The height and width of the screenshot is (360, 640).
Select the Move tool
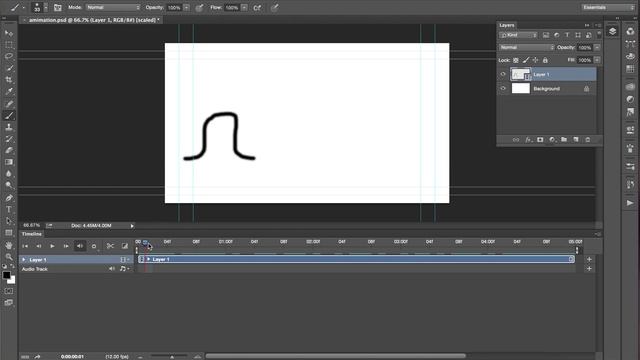coord(9,33)
